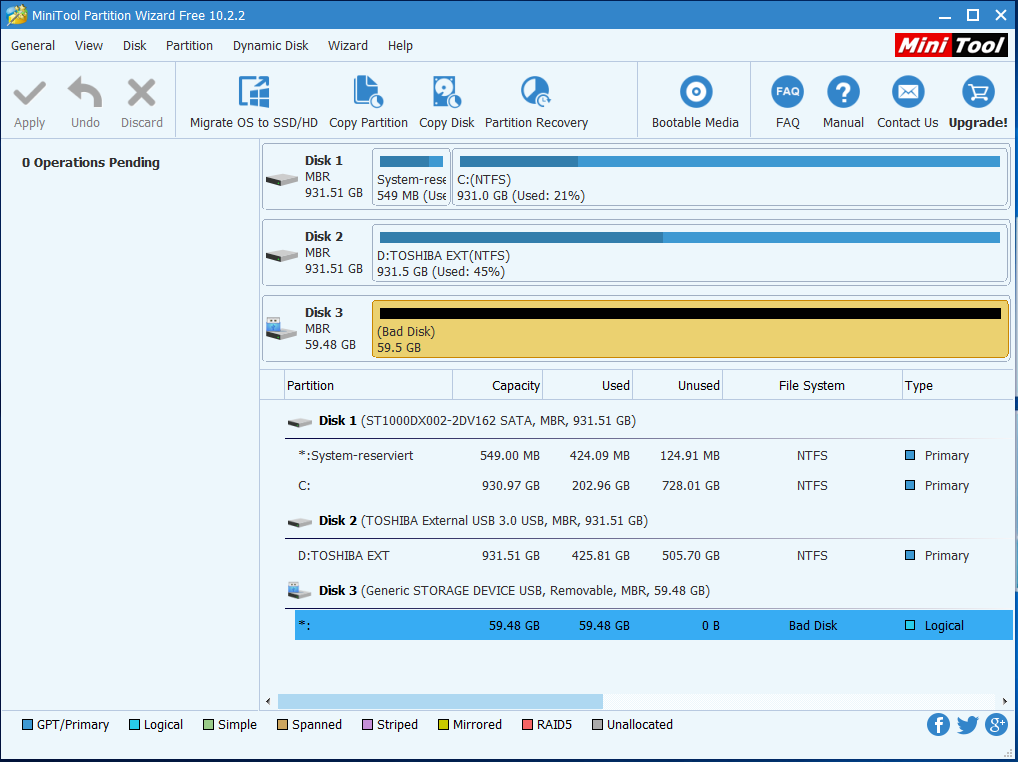Screen dimensions: 1018x762
Task: Click the Unallocated legend color box
Action: pyautogui.click(x=597, y=724)
